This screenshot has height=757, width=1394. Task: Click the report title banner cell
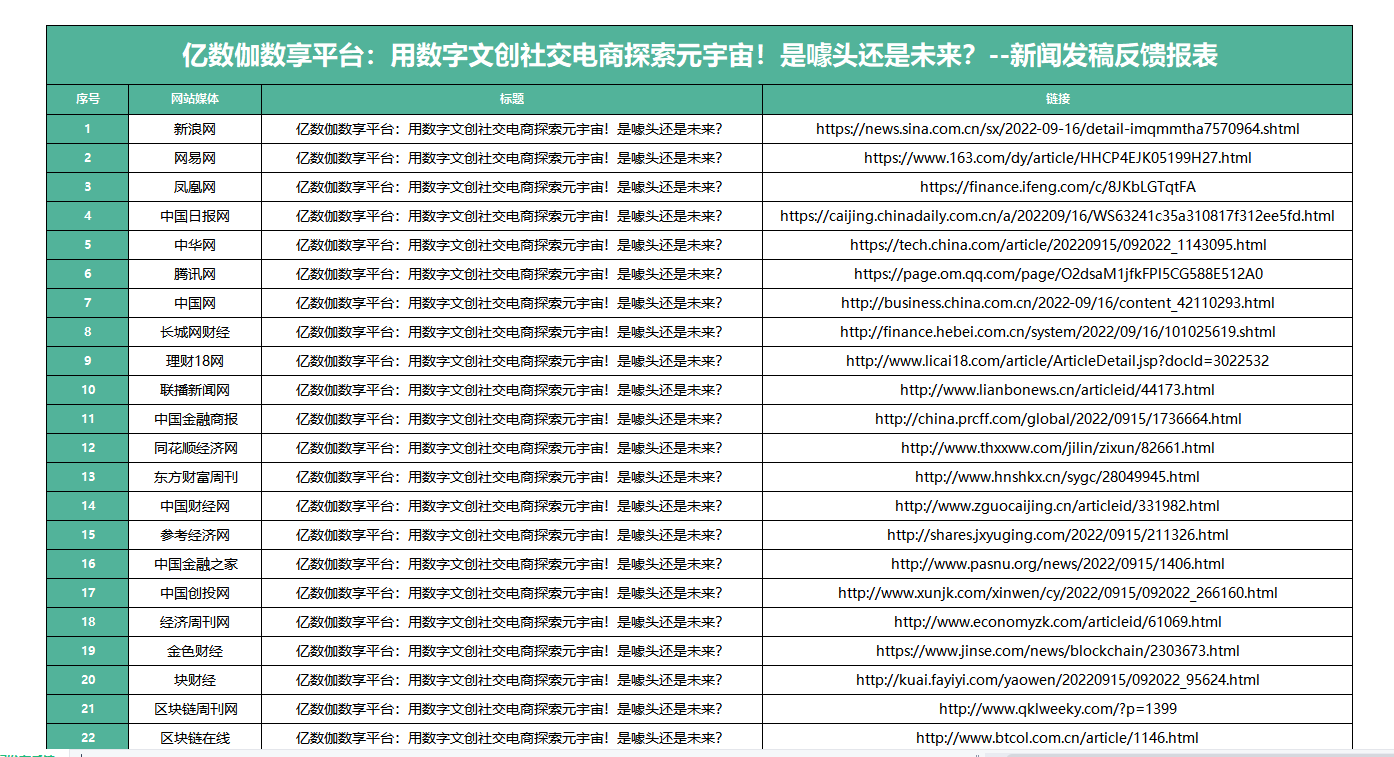click(699, 55)
